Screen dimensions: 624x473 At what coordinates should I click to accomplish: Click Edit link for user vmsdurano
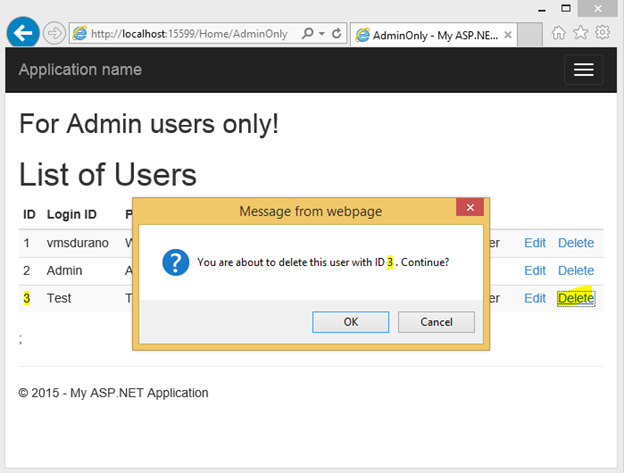535,243
